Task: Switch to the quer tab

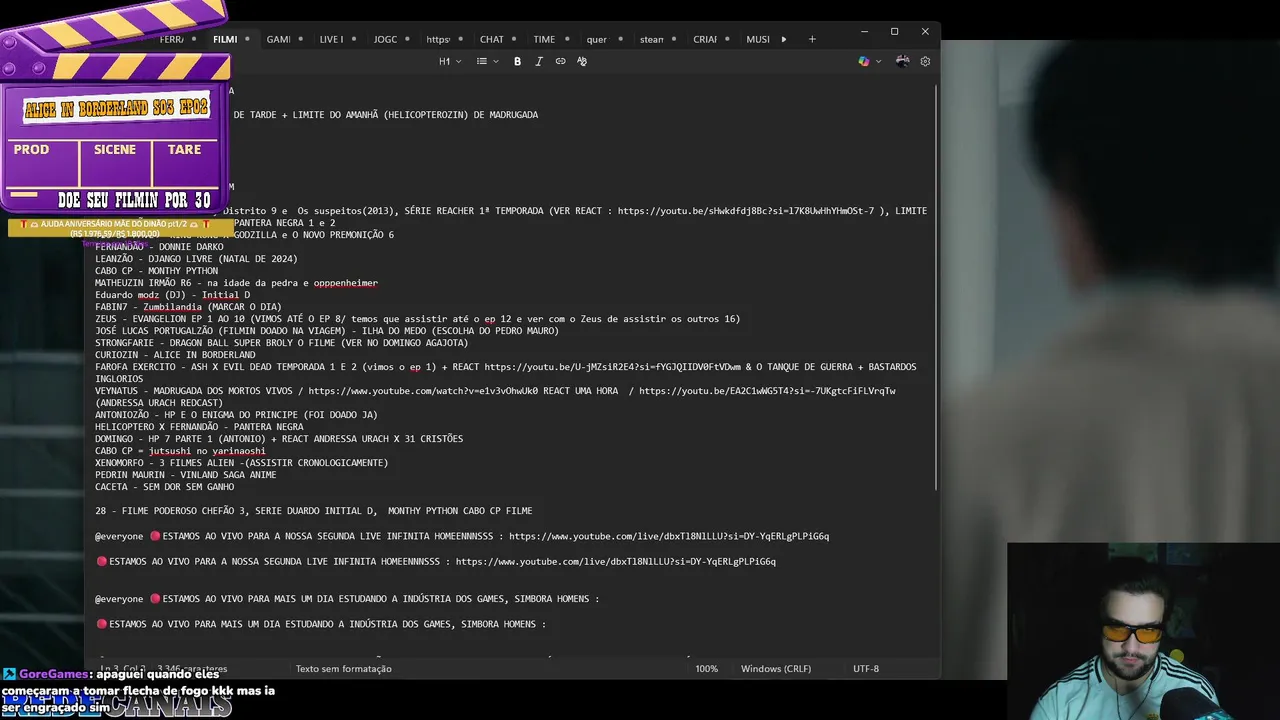Action: tap(597, 39)
